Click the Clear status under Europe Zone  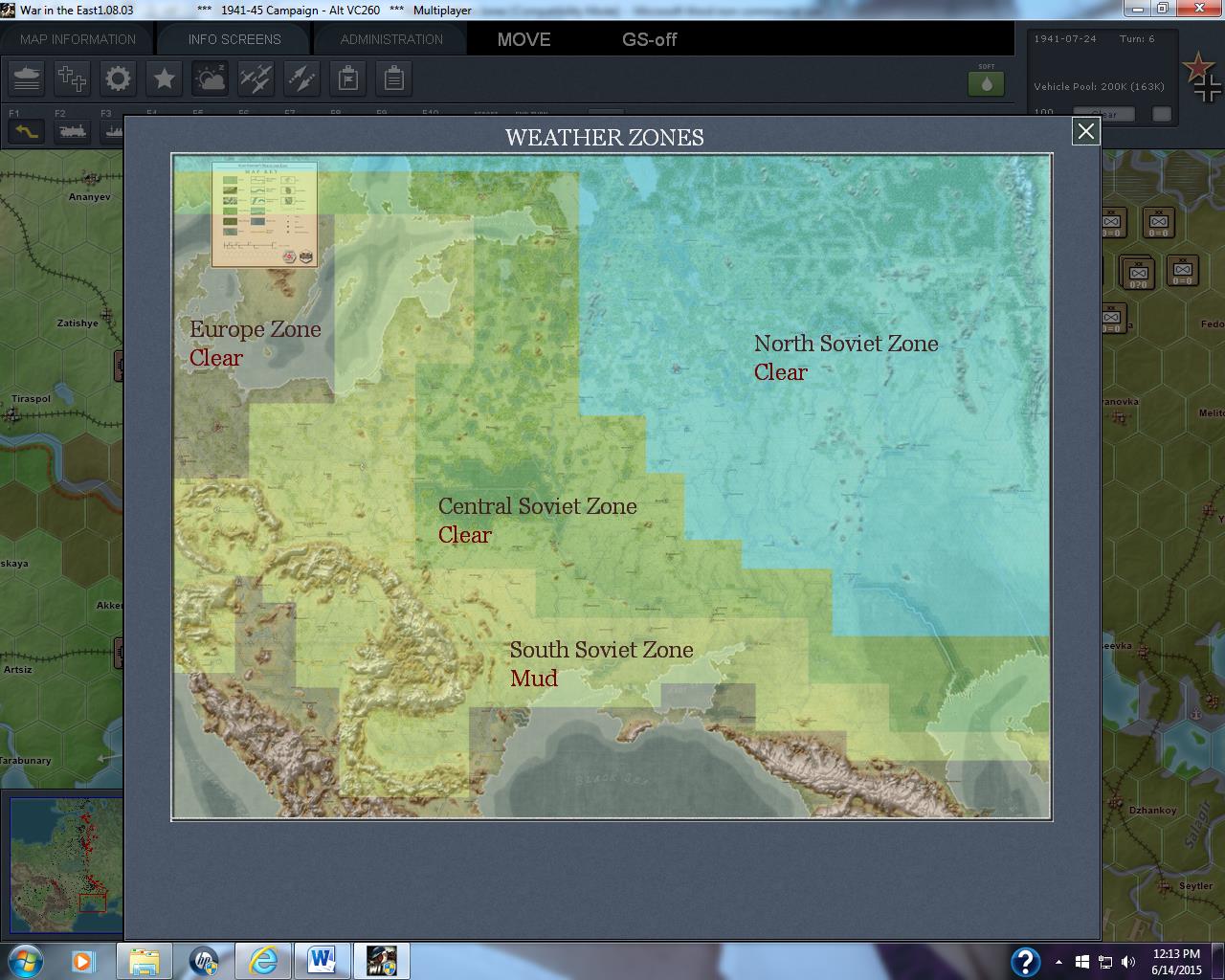(216, 358)
